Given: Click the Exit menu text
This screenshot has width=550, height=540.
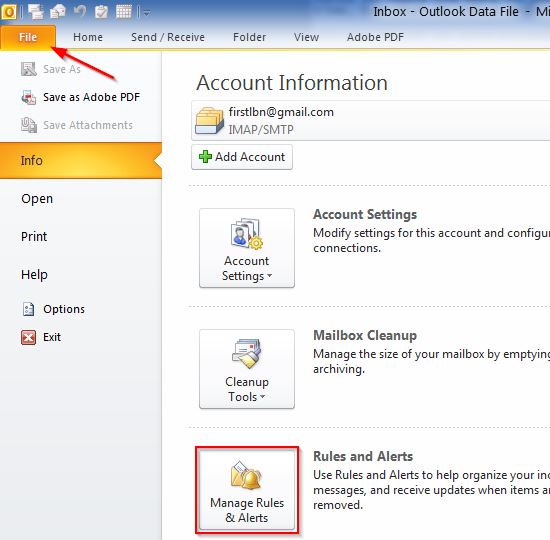Looking at the screenshot, I should click(52, 337).
